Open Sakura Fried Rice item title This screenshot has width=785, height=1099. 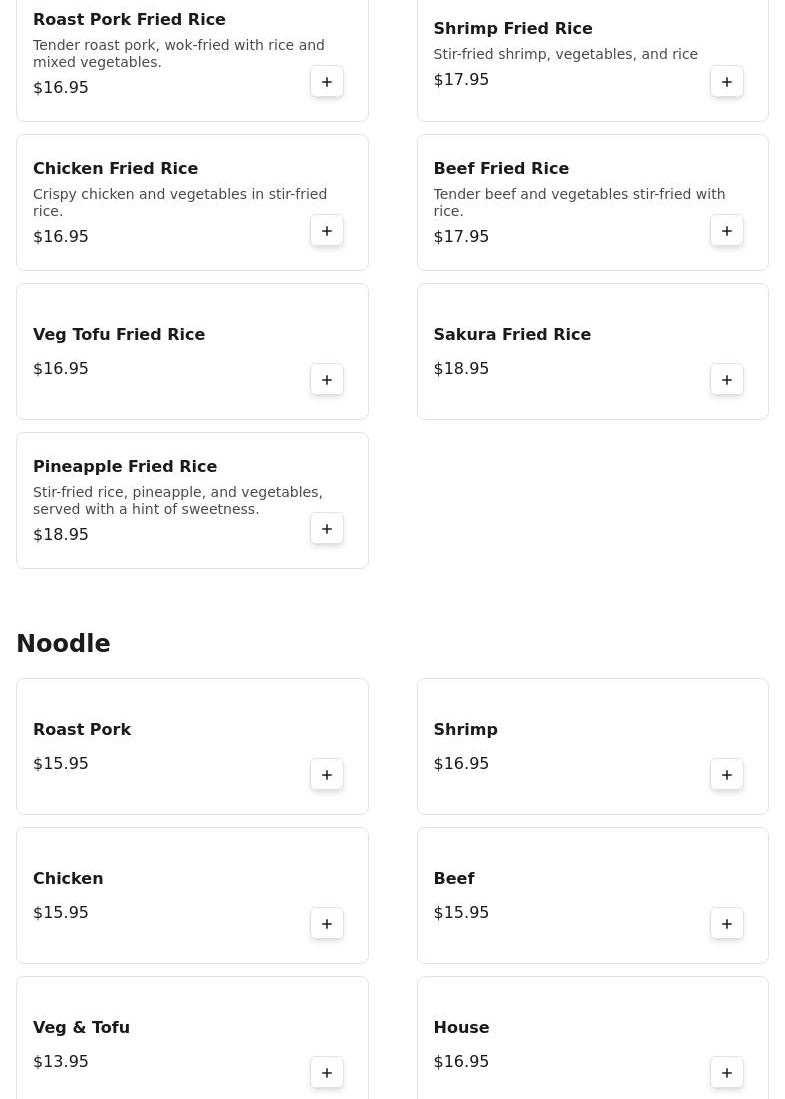click(512, 335)
